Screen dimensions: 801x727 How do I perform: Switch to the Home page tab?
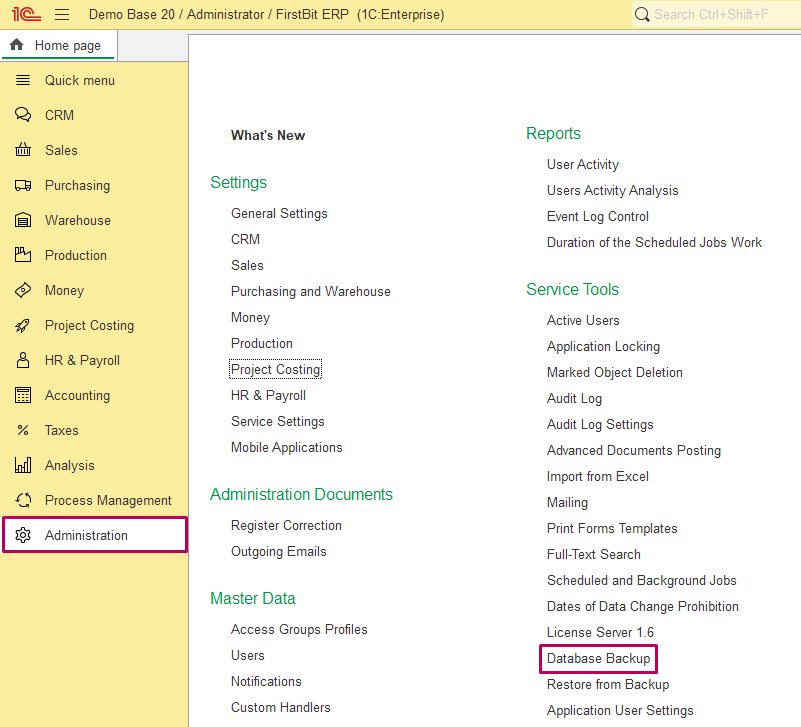[59, 45]
